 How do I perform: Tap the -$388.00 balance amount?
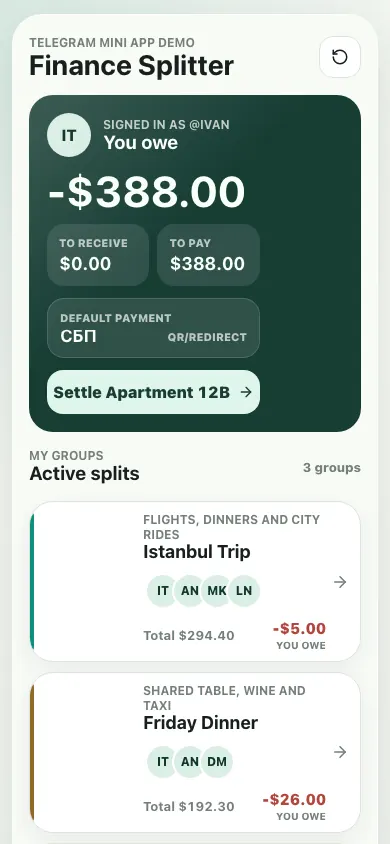click(147, 192)
